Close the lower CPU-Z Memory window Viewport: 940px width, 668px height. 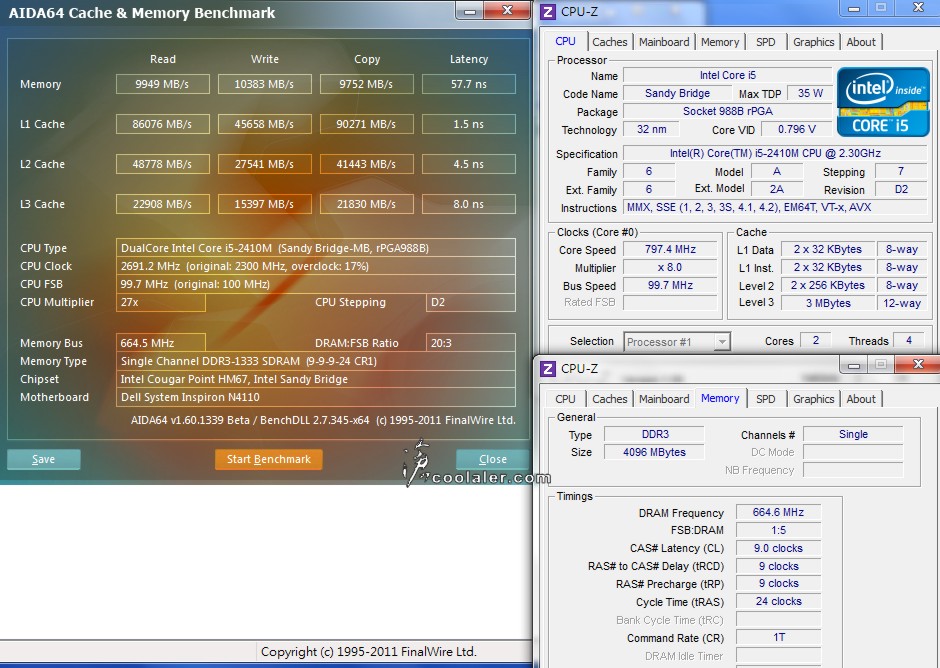(918, 364)
